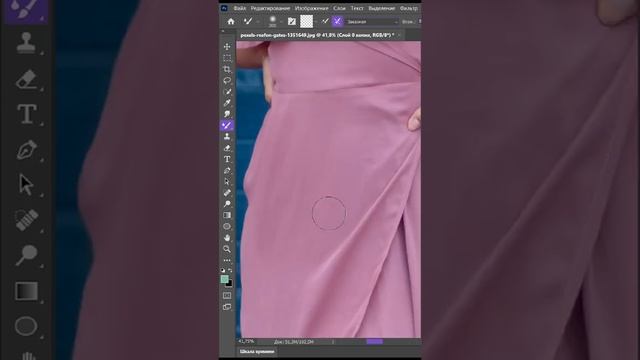Change the screen mode icon
Viewport: 640px width, 360px height.
227,307
